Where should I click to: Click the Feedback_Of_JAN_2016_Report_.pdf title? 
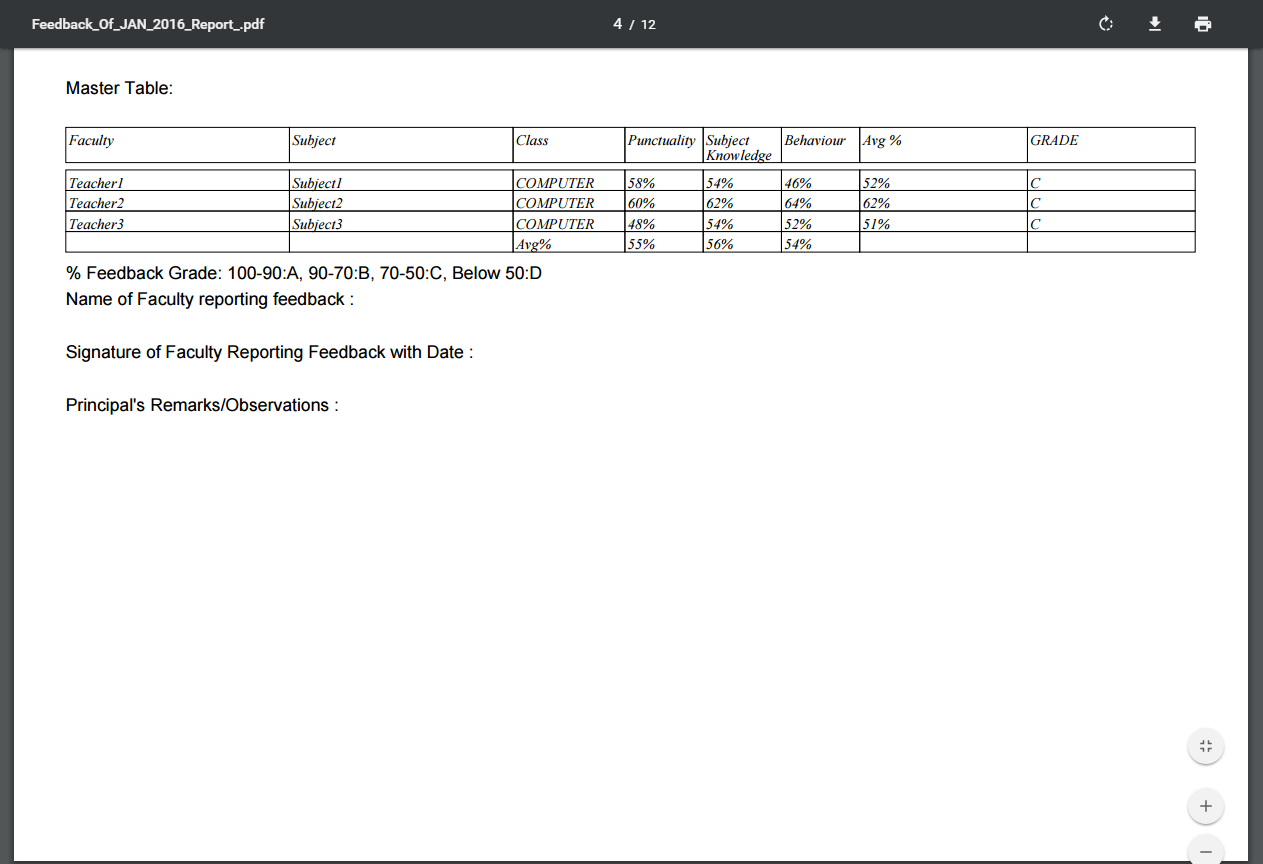click(x=148, y=24)
